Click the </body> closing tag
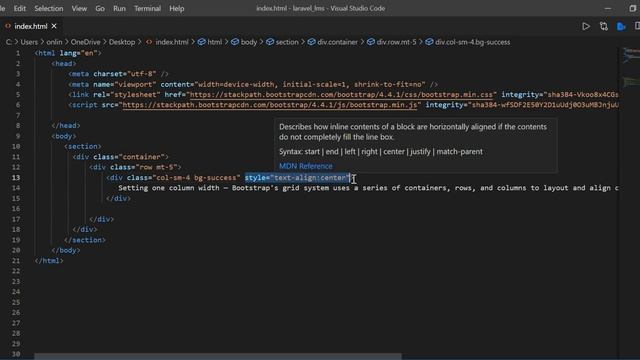The width and height of the screenshot is (640, 360). tap(66, 250)
